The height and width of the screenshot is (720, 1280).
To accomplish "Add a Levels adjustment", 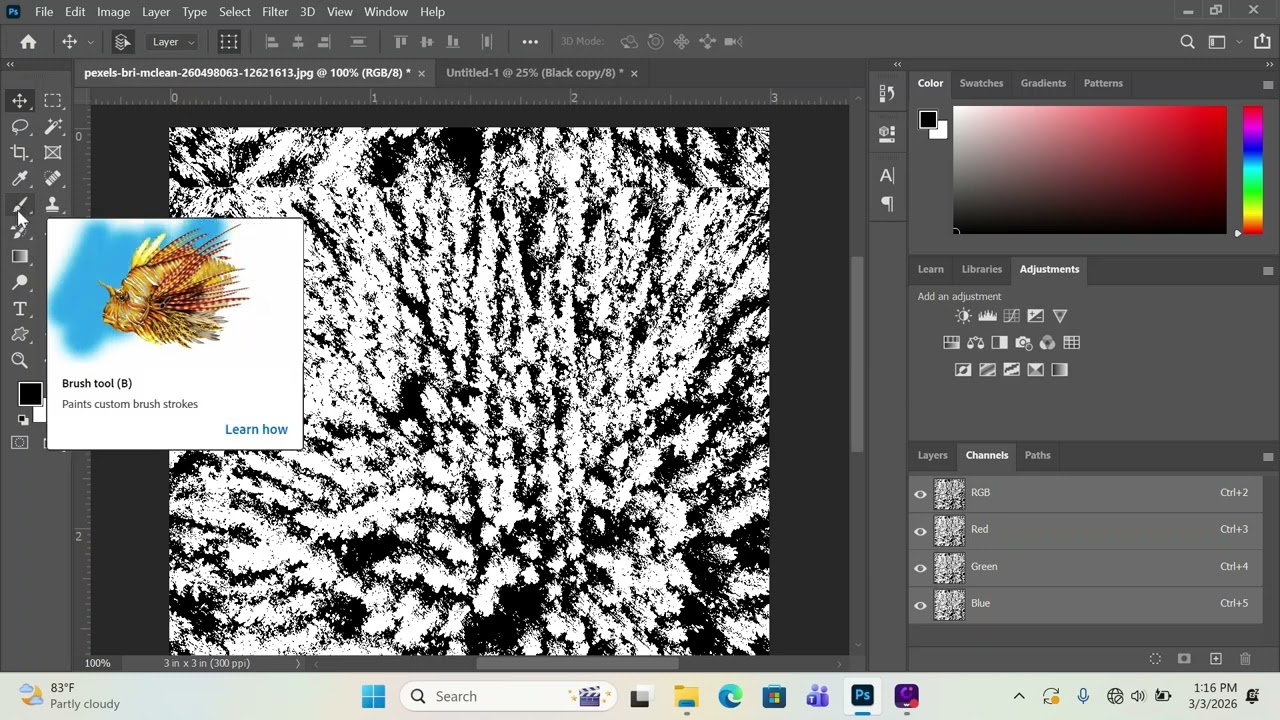I will click(987, 316).
